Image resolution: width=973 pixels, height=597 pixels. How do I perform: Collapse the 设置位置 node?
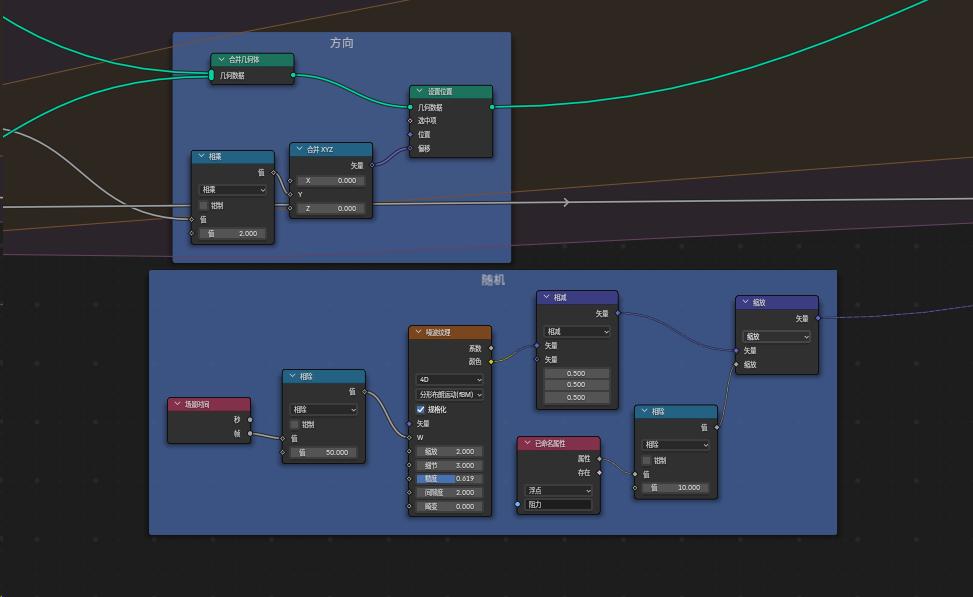click(419, 91)
